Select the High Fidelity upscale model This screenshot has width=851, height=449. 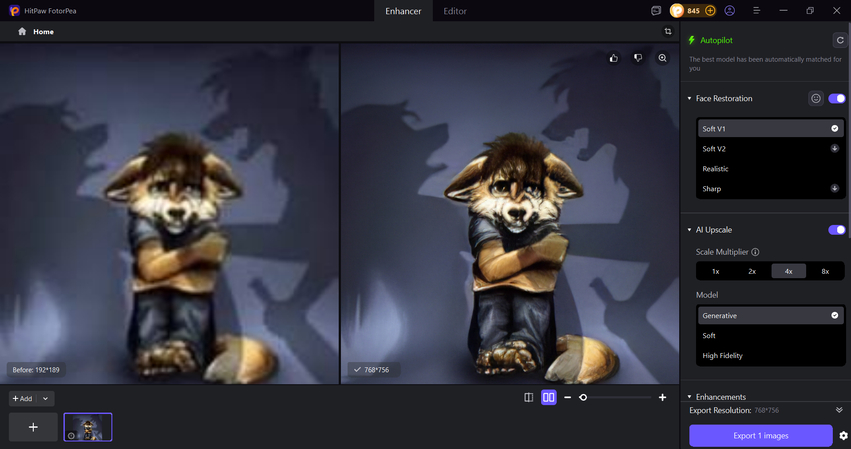coord(770,356)
